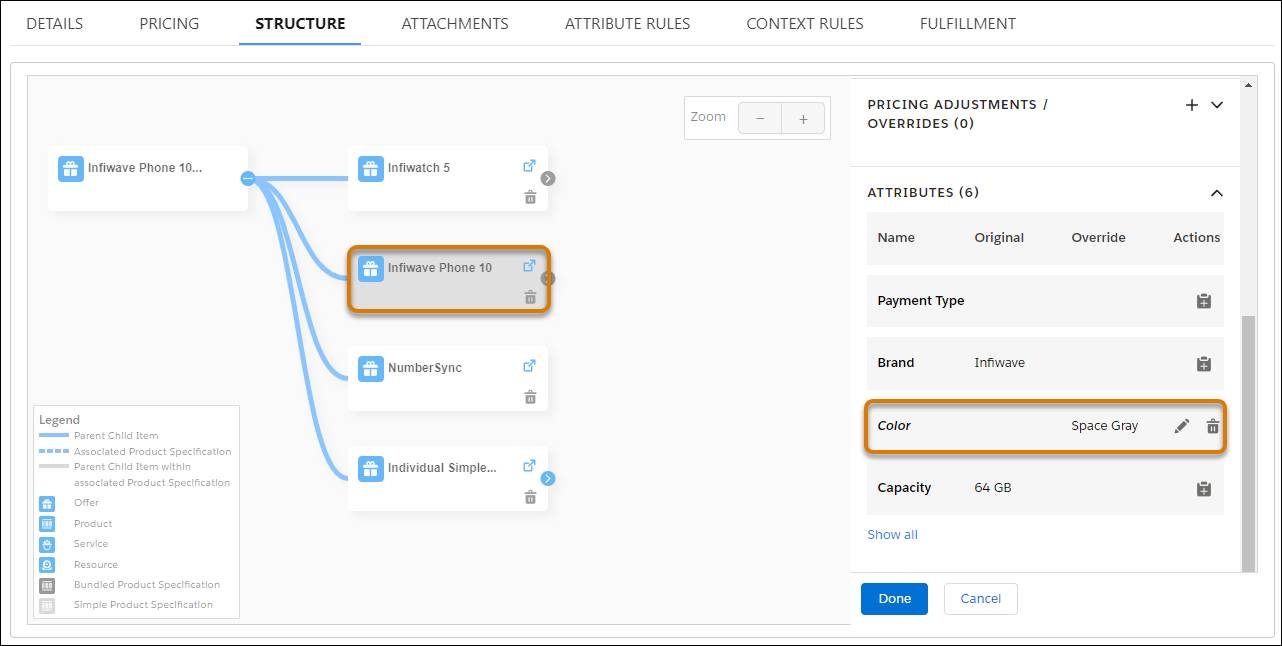Open the Attachments tab
Viewport: 1282px width, 646px height.
[455, 23]
